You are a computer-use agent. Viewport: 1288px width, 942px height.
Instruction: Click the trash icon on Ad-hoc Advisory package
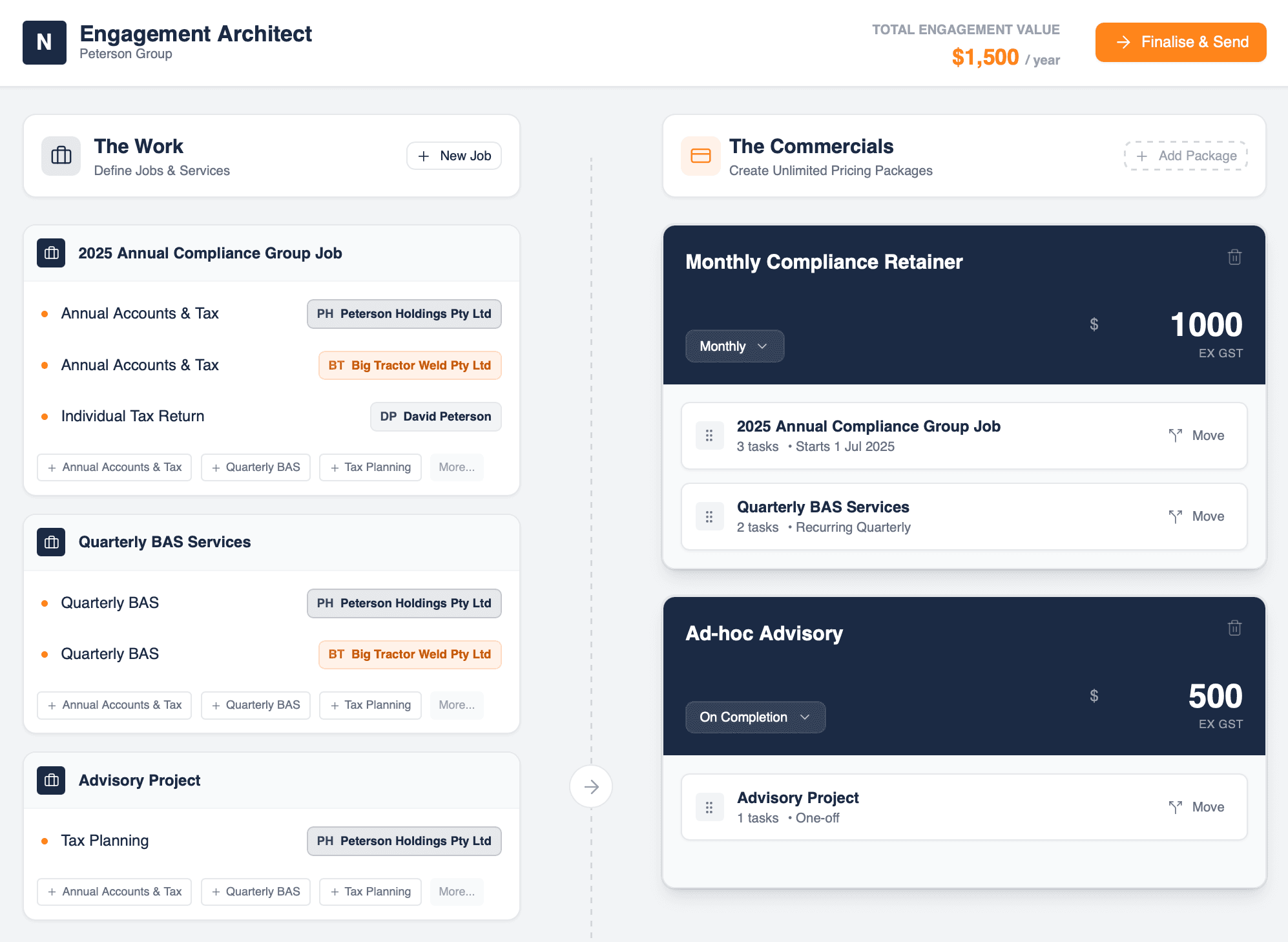click(x=1234, y=627)
